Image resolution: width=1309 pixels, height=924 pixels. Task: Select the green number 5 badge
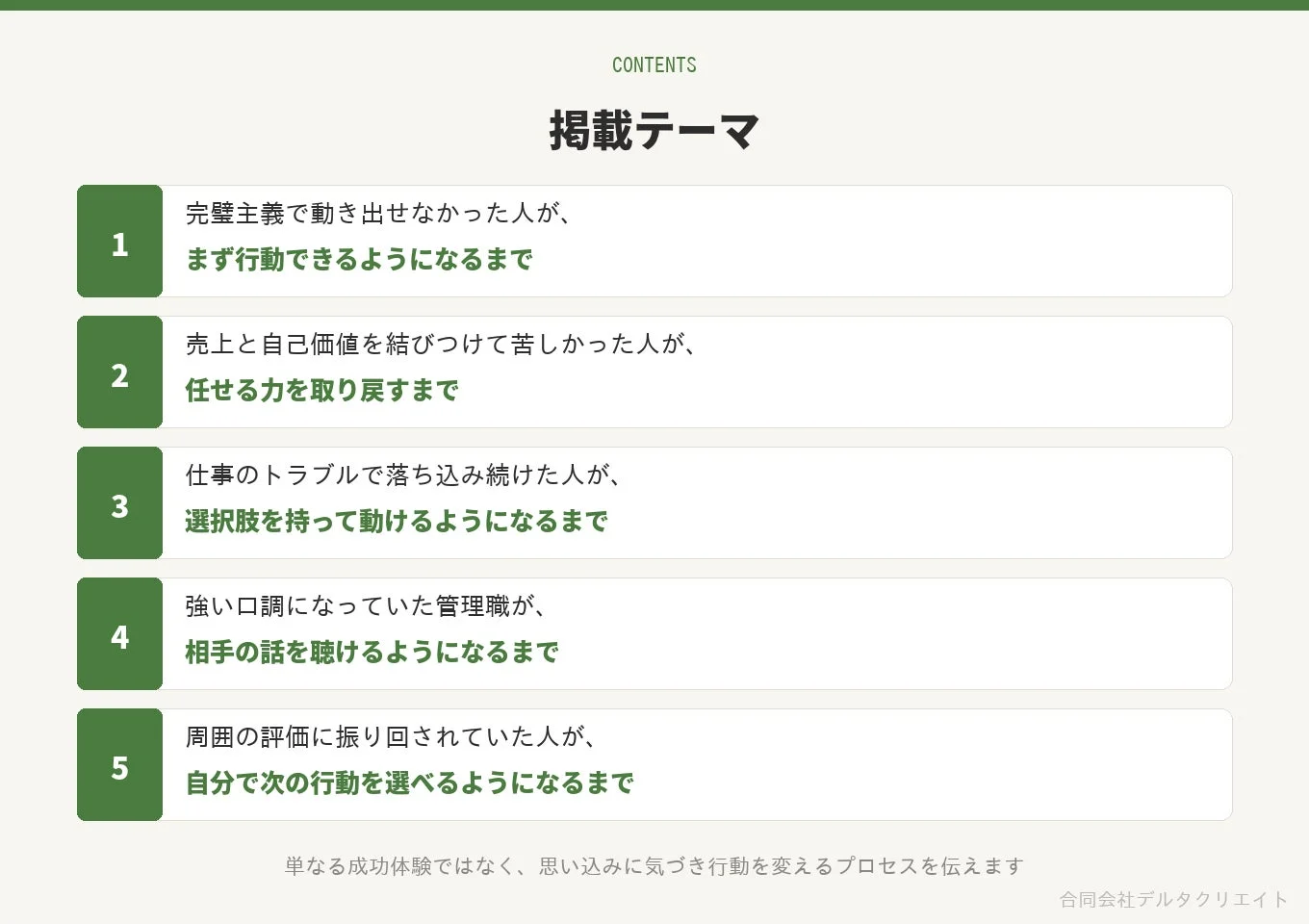[119, 765]
